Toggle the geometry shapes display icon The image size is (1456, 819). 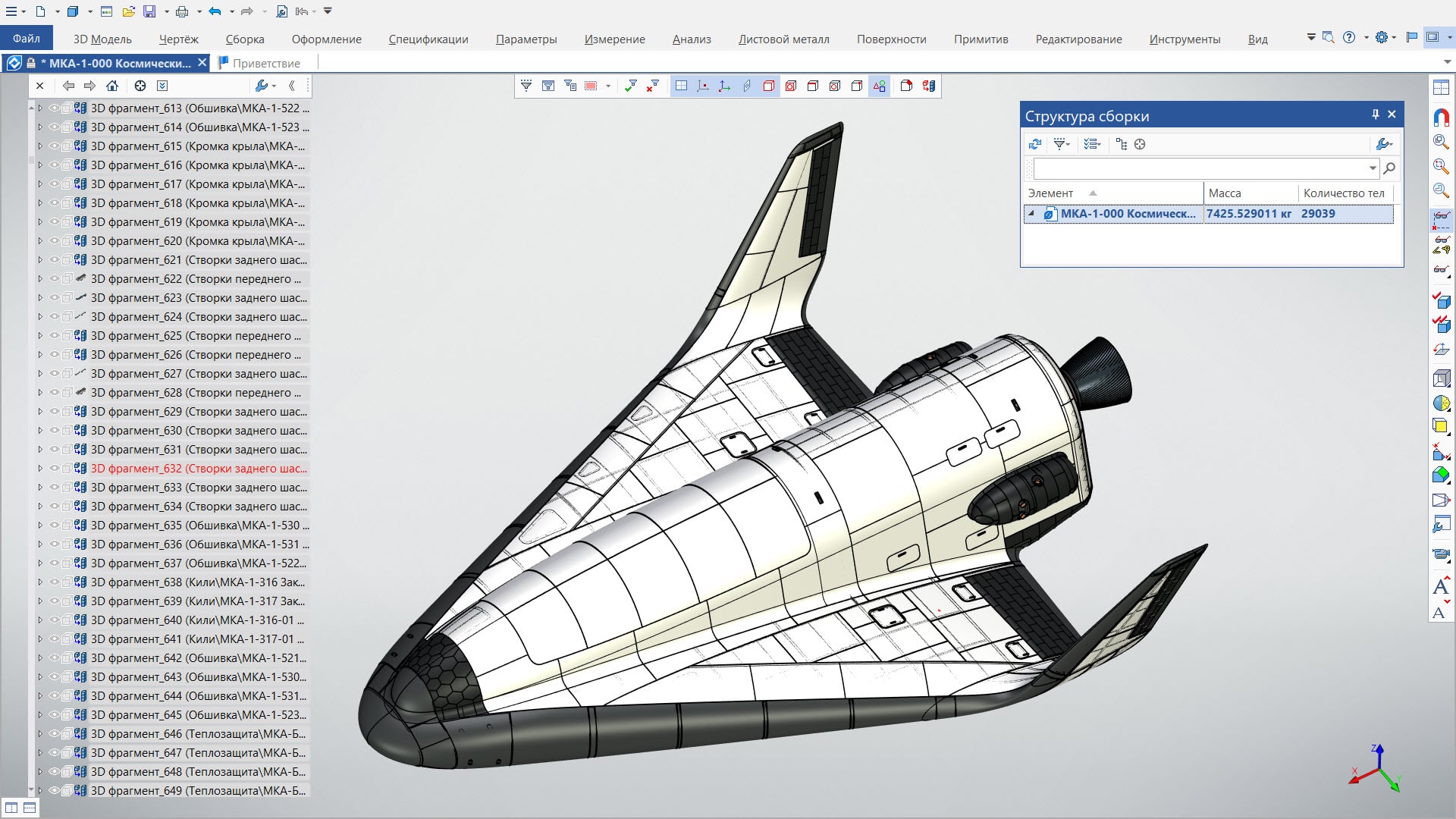pyautogui.click(x=879, y=86)
